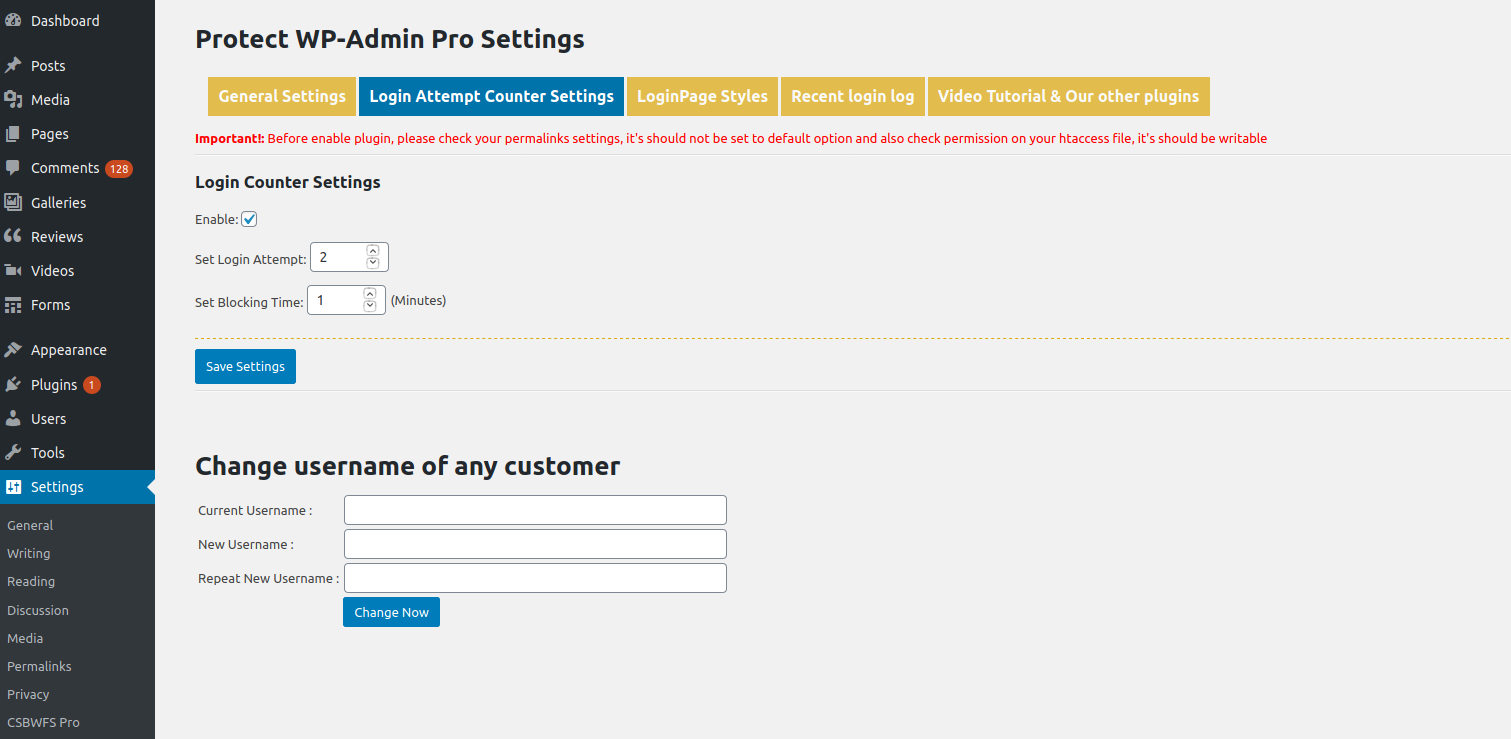The height and width of the screenshot is (739, 1511).
Task: Click the Repeat New Username field
Action: [535, 578]
